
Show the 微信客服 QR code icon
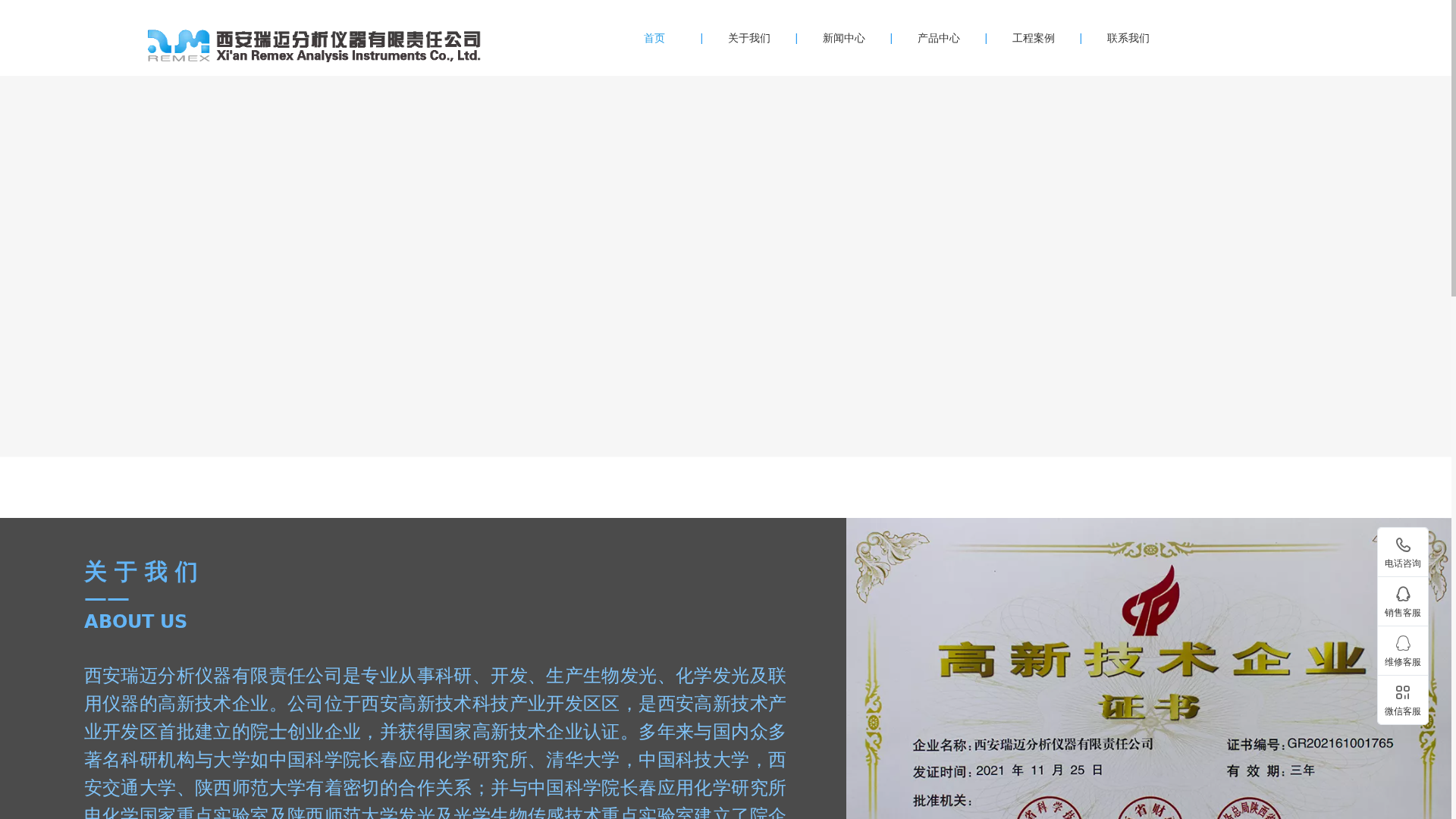pos(1403,693)
